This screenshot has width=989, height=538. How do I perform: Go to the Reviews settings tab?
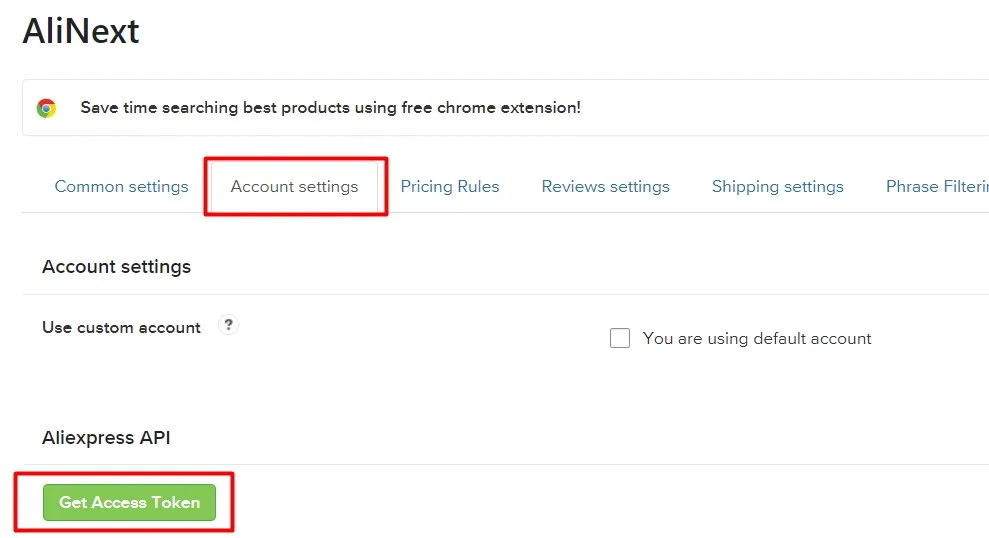605,187
